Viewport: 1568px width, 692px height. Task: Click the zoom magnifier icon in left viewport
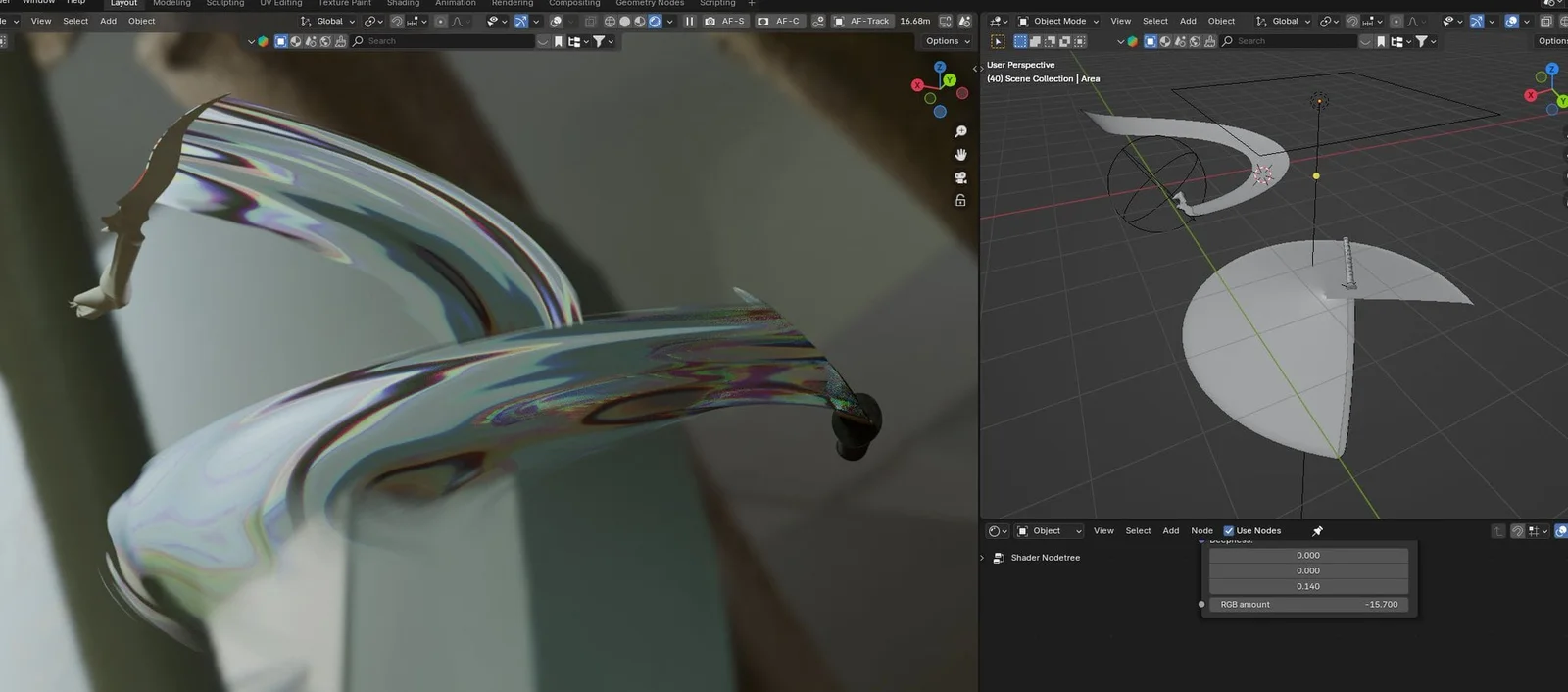960,131
